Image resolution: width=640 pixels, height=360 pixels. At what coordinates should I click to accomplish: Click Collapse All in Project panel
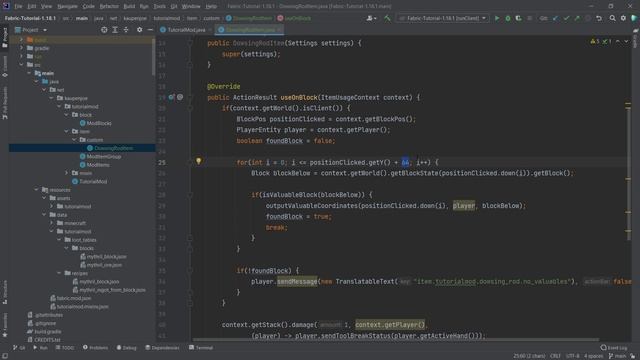[x=126, y=30]
